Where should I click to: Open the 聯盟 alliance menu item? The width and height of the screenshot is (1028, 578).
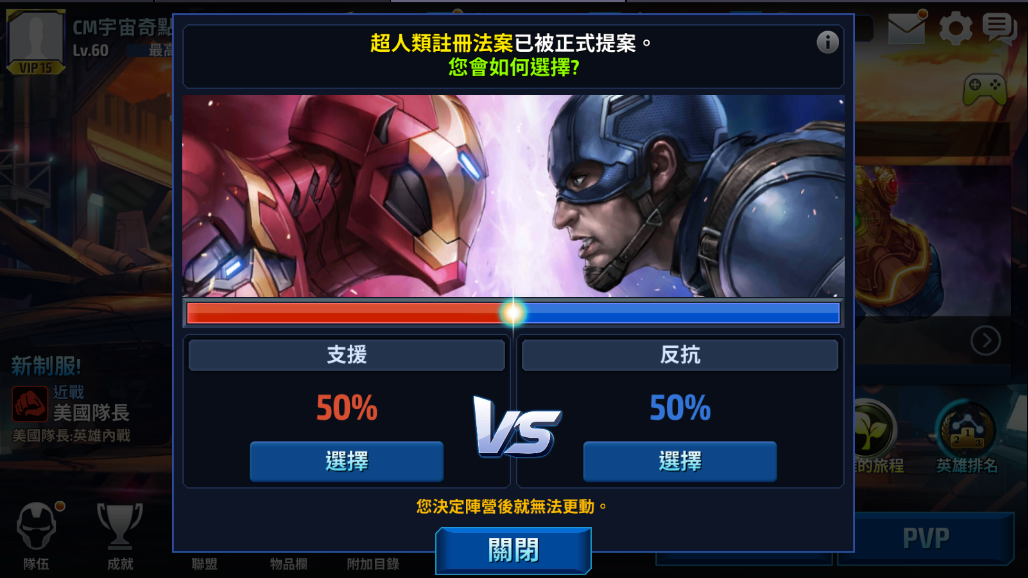205,564
